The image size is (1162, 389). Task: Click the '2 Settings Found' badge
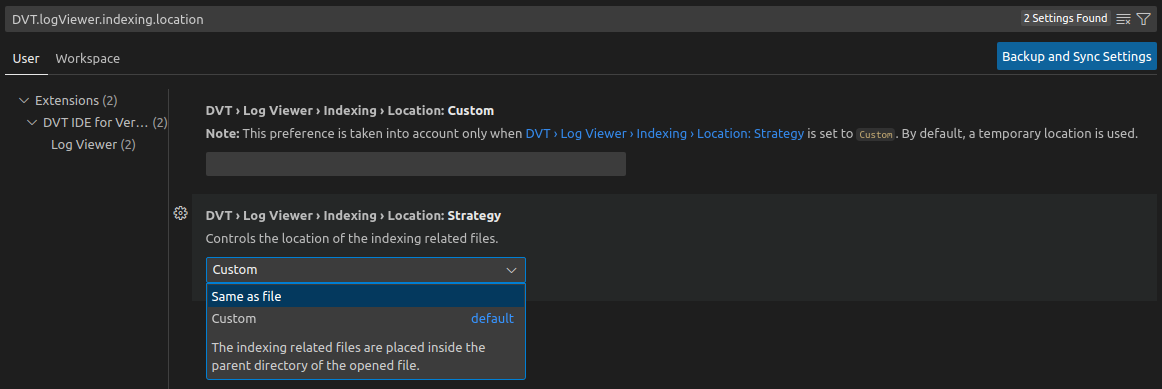(x=1066, y=19)
